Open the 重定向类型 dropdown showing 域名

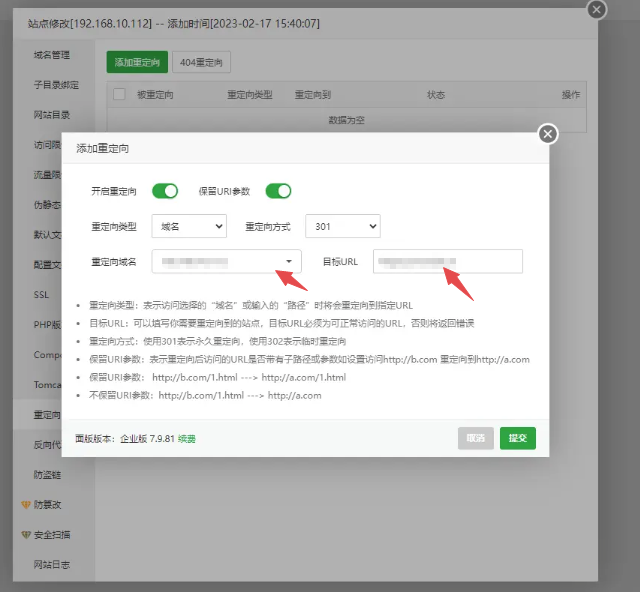tap(189, 226)
